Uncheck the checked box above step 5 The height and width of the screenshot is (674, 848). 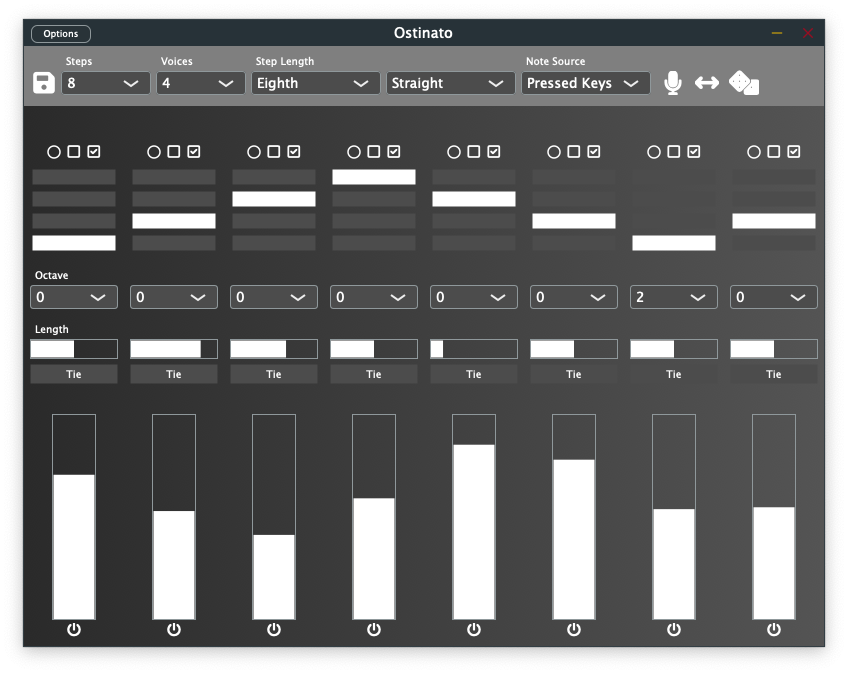pos(494,151)
